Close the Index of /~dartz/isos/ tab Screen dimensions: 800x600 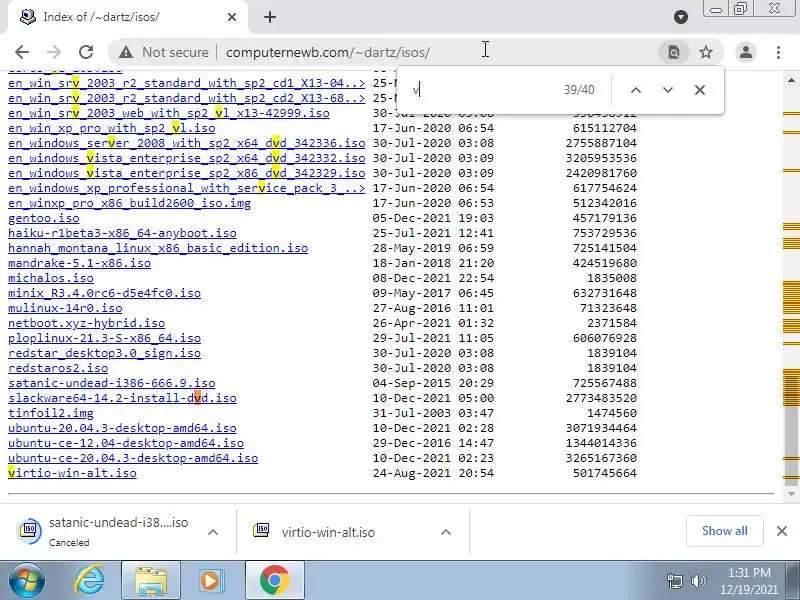tap(232, 17)
